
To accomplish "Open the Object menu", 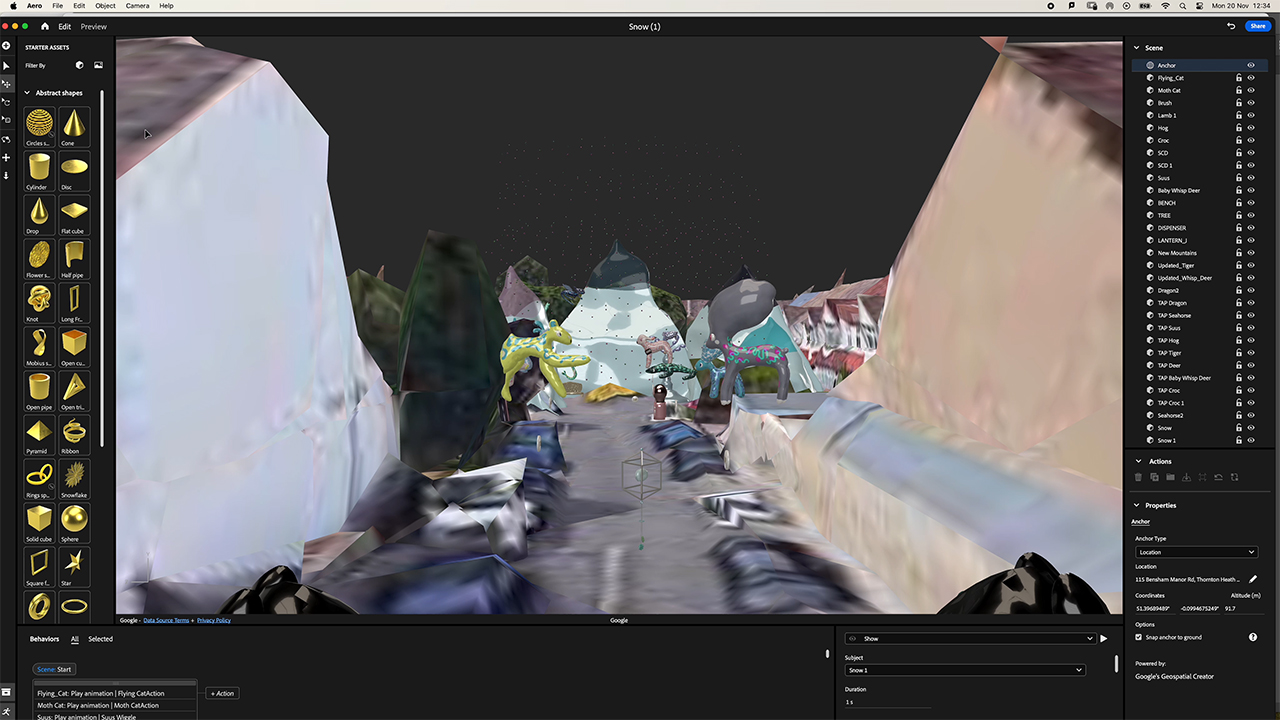I will [105, 6].
